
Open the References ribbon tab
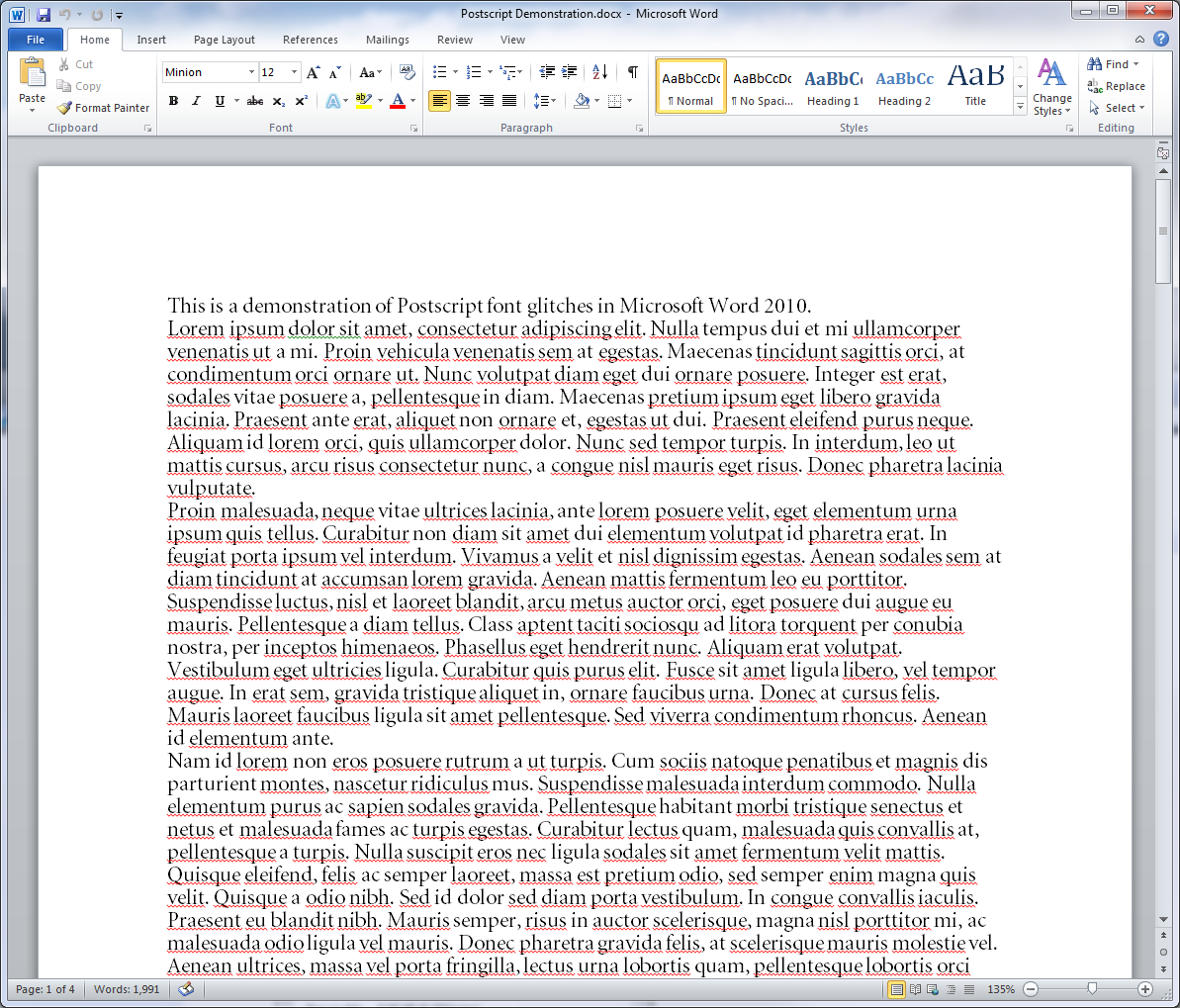click(x=310, y=40)
